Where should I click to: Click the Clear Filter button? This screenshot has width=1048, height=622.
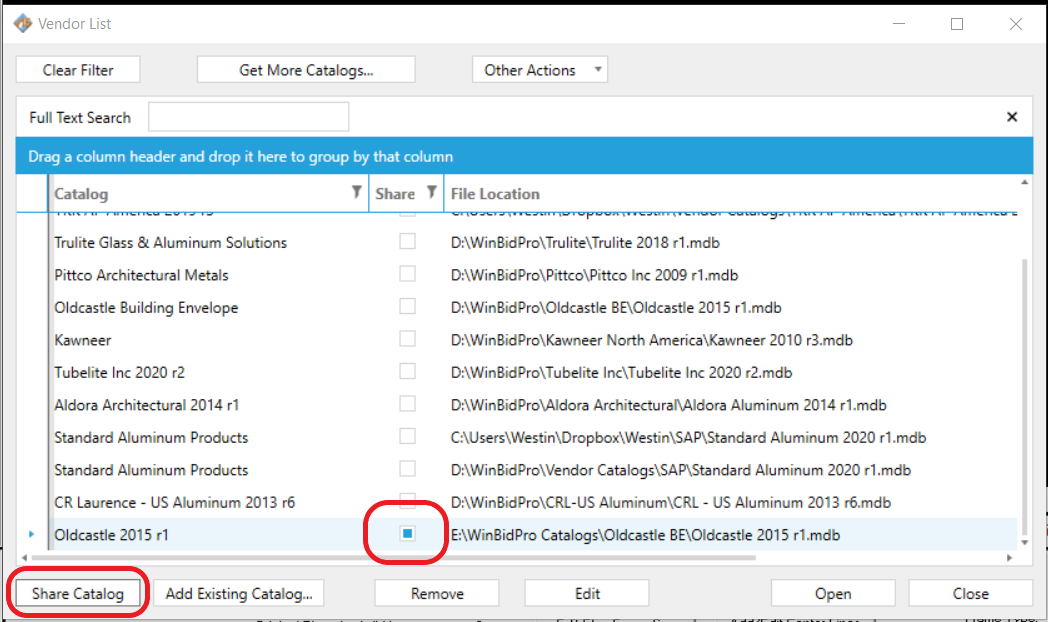(78, 69)
